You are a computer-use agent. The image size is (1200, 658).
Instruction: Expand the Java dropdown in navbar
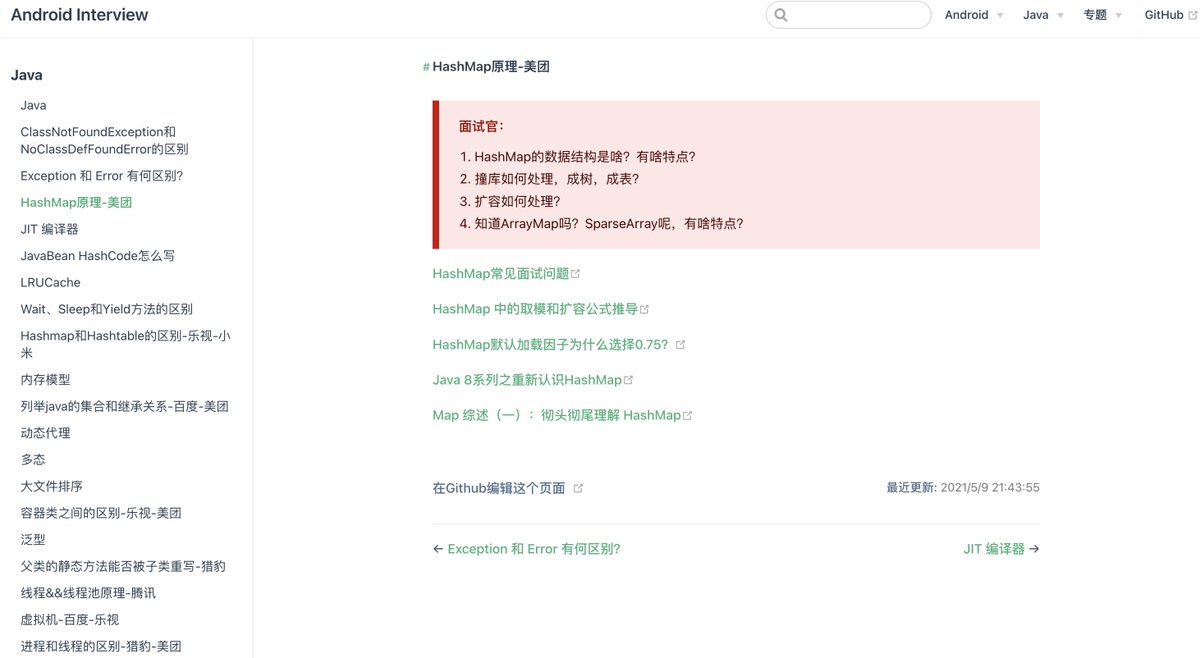point(1043,15)
